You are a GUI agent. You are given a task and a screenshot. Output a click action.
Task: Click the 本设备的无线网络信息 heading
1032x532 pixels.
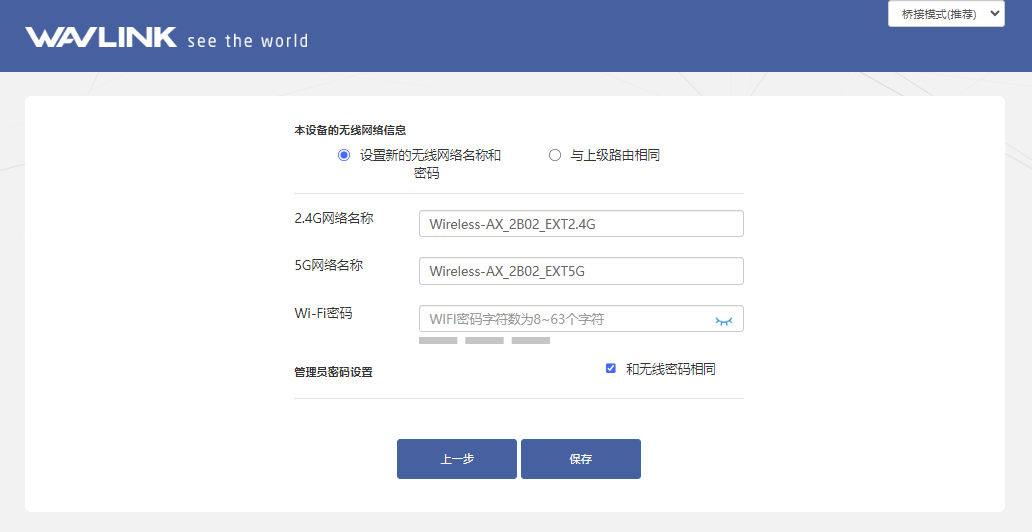pos(350,130)
